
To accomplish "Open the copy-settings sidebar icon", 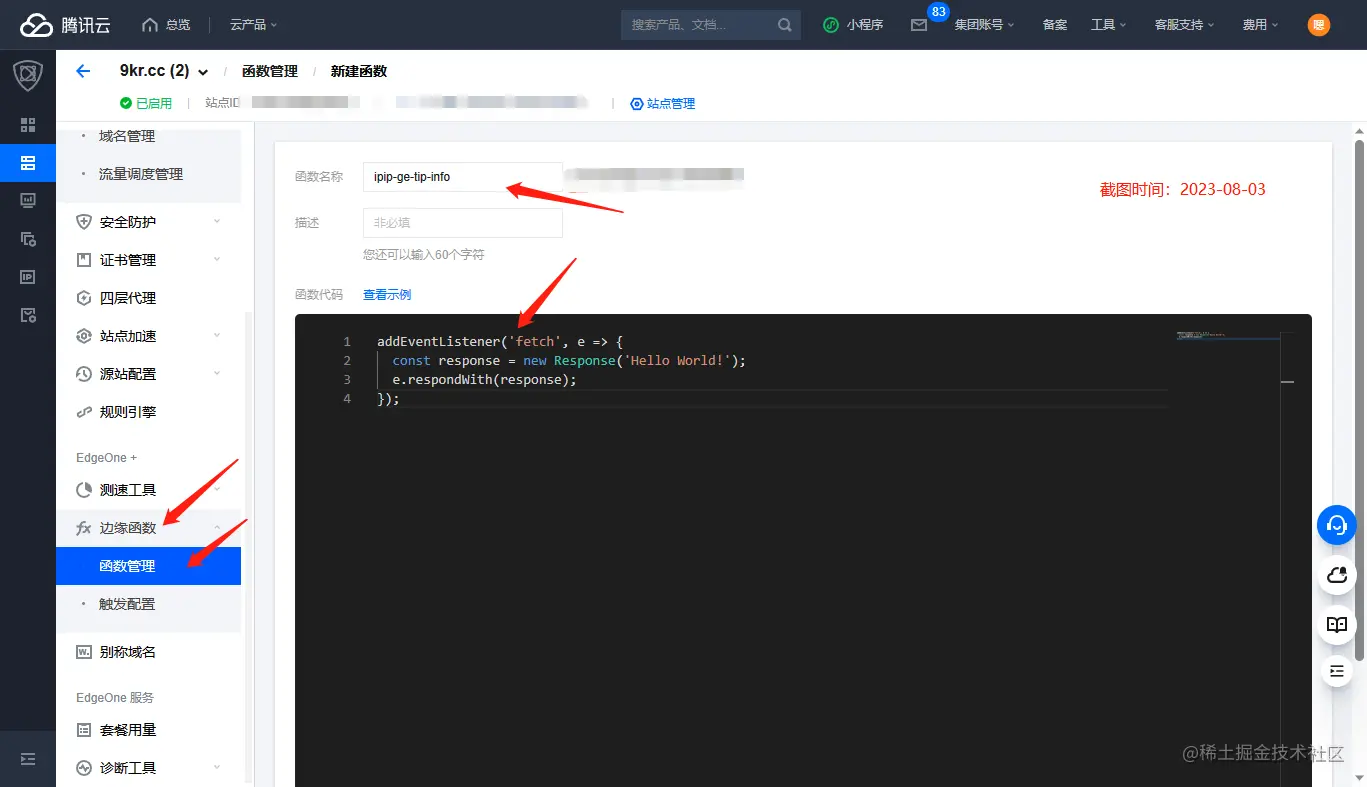I will (x=28, y=239).
